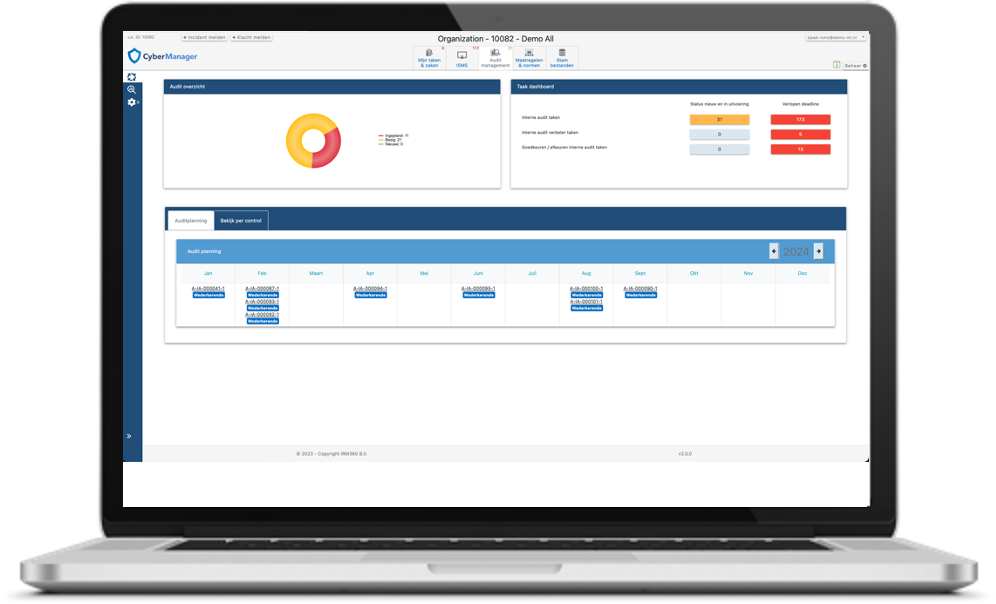
Task: Open the sidebar settings gear dropdown
Action: coord(132,103)
